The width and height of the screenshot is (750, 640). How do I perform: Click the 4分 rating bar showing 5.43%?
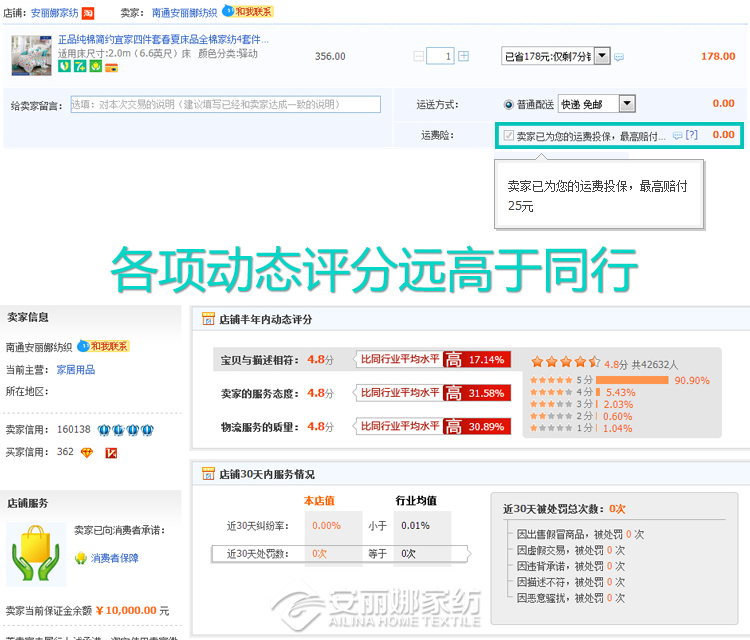pos(598,392)
